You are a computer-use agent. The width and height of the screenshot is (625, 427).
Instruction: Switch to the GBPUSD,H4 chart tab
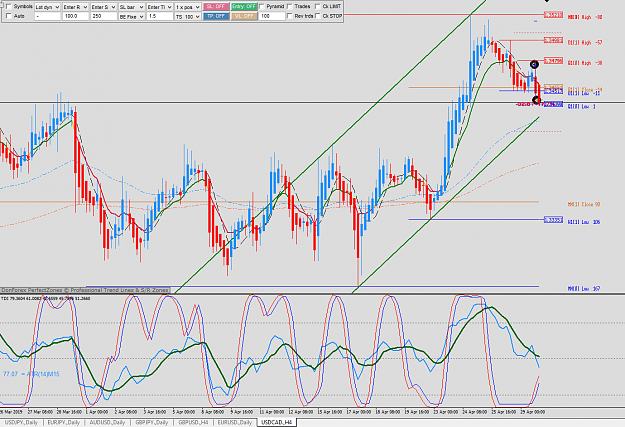(193, 423)
